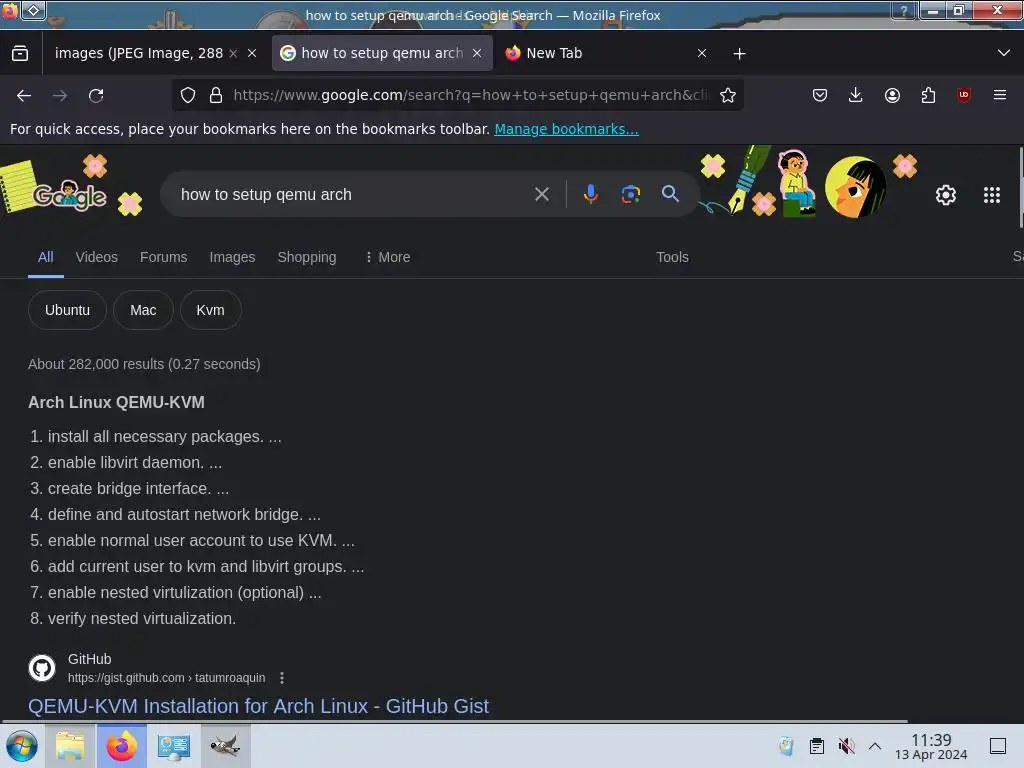The image size is (1024, 768).
Task: Open the system settings taskbar app
Action: pos(173,746)
